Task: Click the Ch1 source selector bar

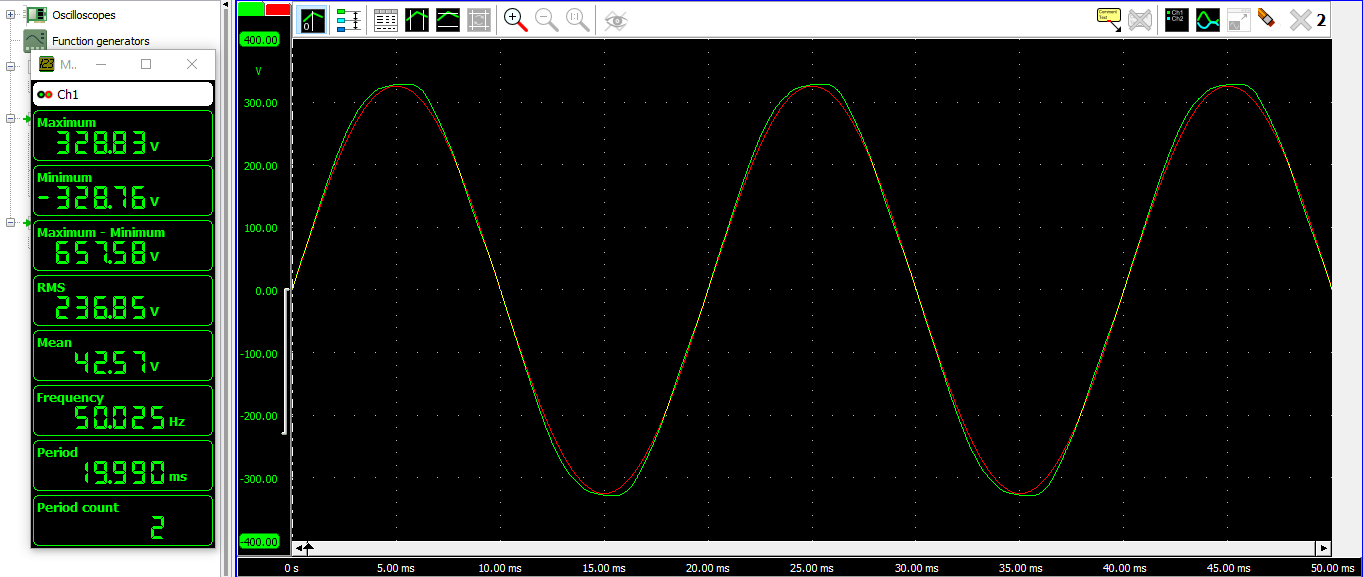Action: [123, 94]
